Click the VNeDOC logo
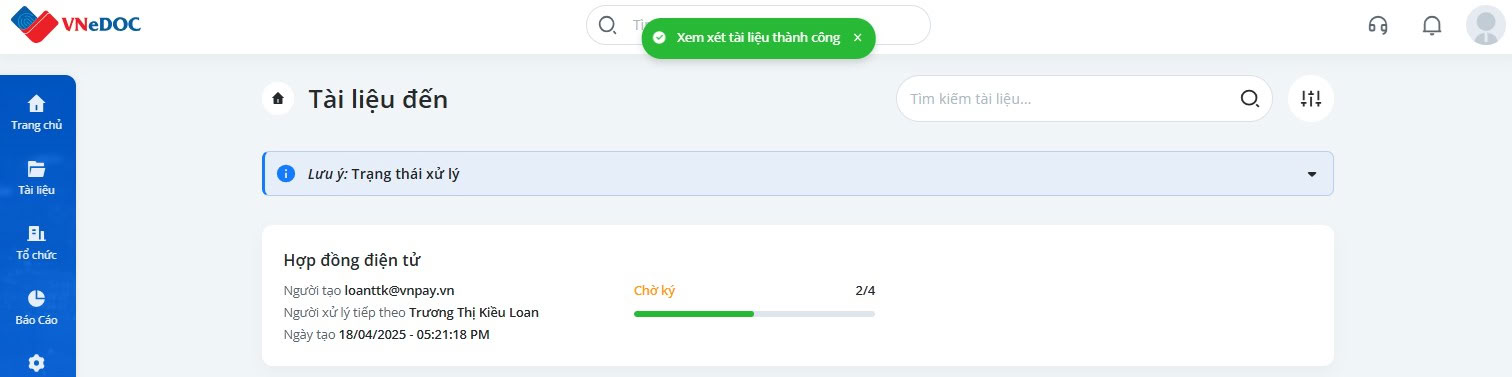This screenshot has height=377, width=1512. tap(75, 25)
